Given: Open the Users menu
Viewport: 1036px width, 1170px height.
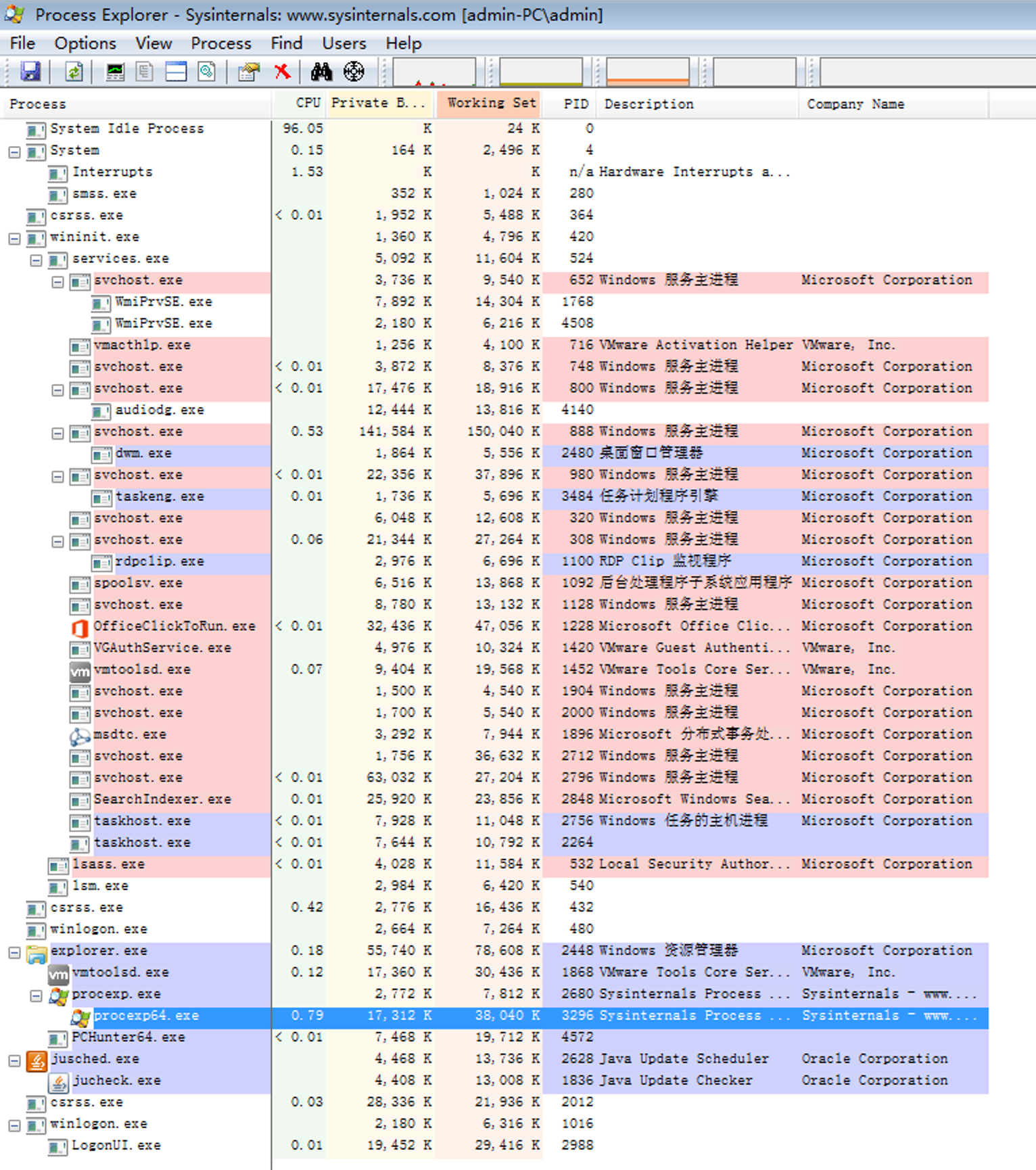Looking at the screenshot, I should [x=344, y=43].
